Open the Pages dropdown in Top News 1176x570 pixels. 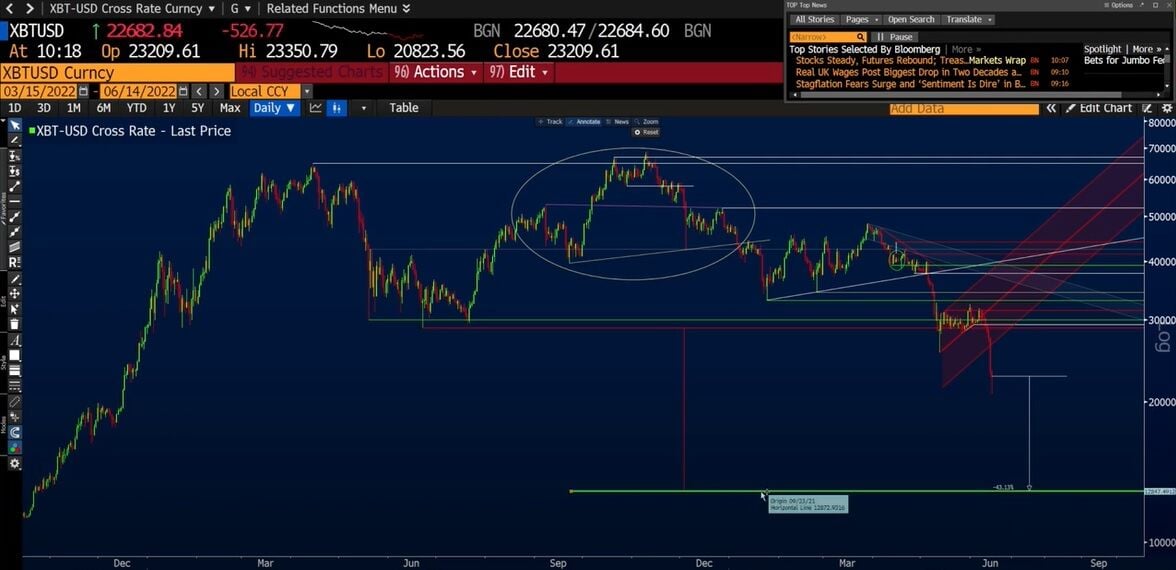tap(860, 20)
